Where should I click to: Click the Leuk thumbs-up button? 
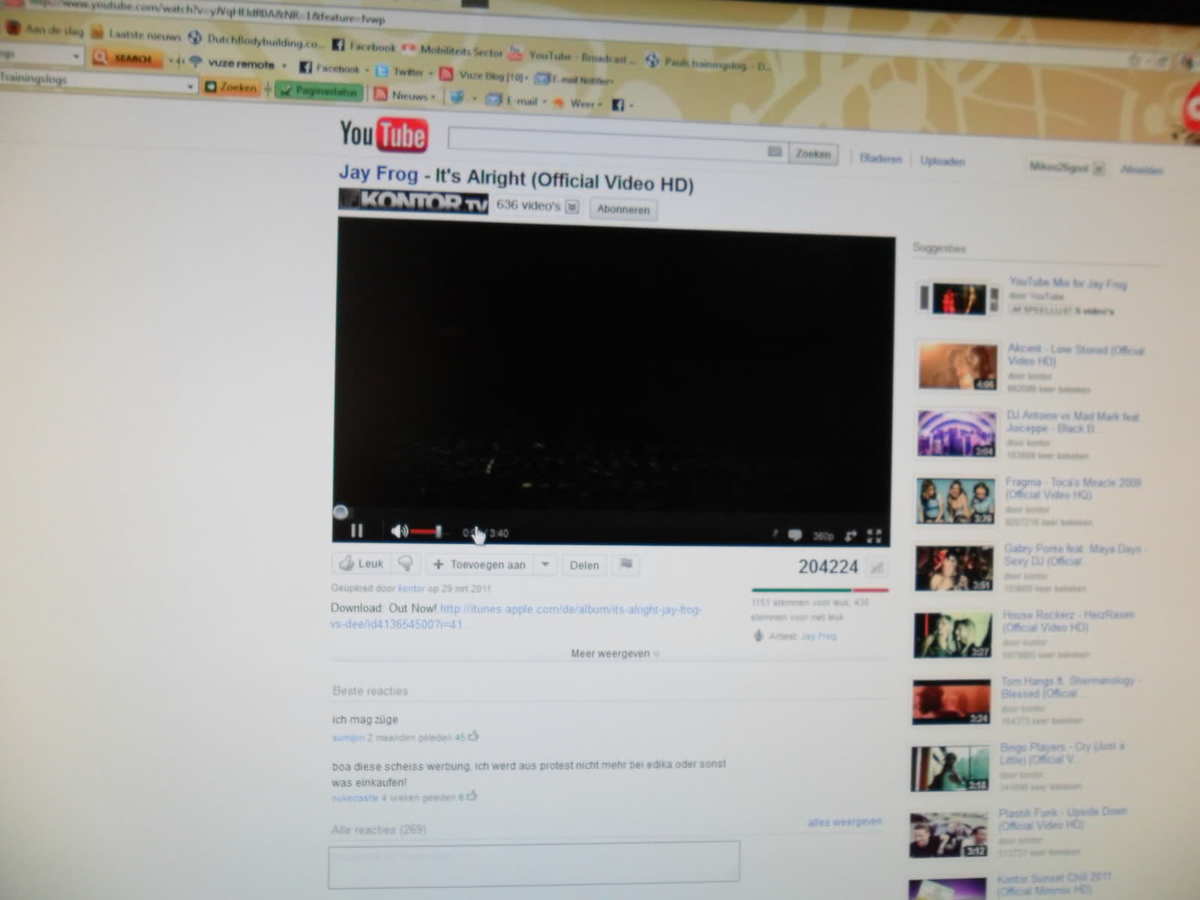click(x=361, y=564)
